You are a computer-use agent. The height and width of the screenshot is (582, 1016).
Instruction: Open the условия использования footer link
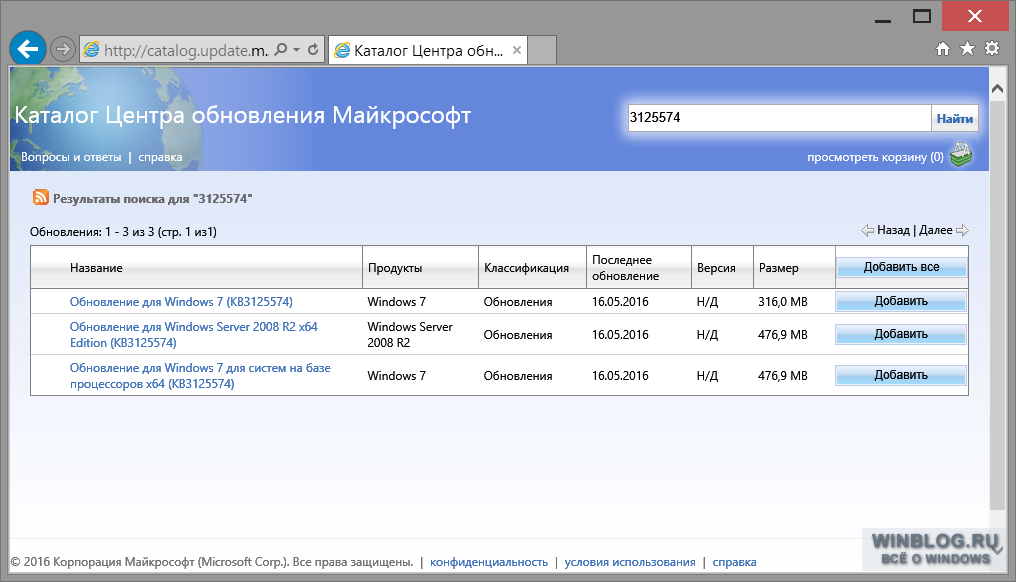pyautogui.click(x=630, y=563)
